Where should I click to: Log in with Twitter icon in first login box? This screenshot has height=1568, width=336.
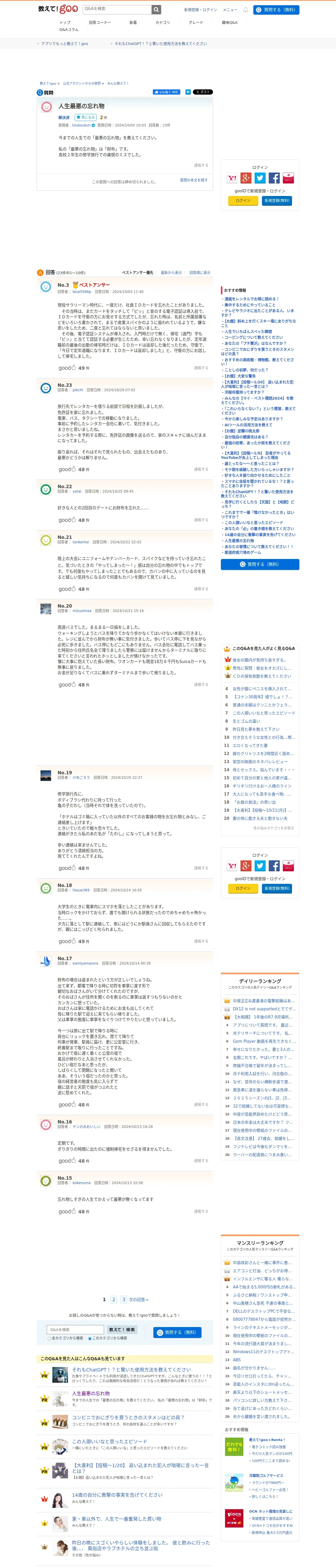260,178
